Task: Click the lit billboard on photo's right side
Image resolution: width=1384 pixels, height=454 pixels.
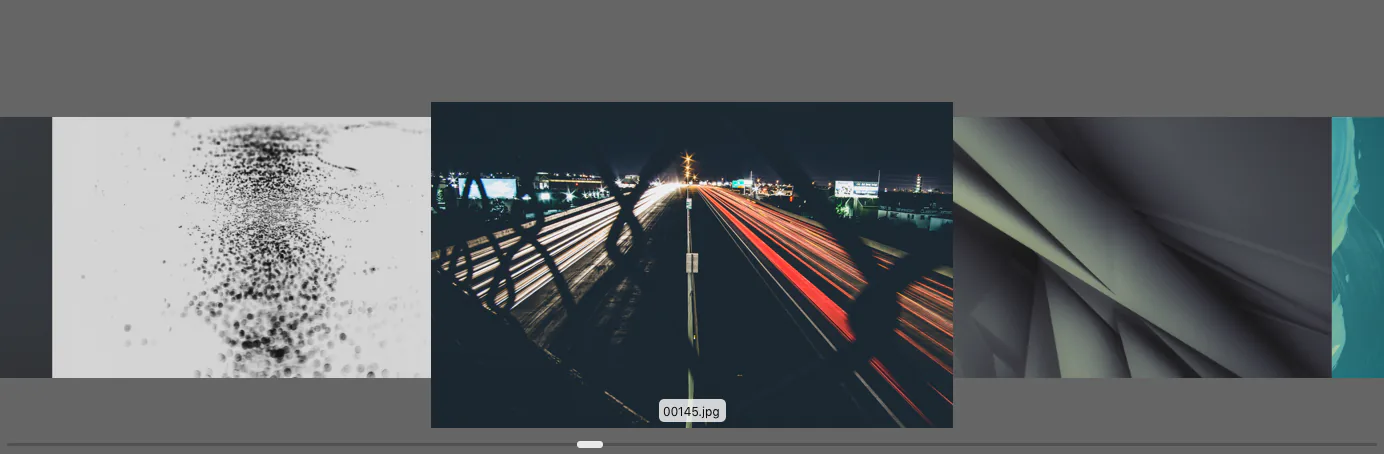Action: coord(857,188)
